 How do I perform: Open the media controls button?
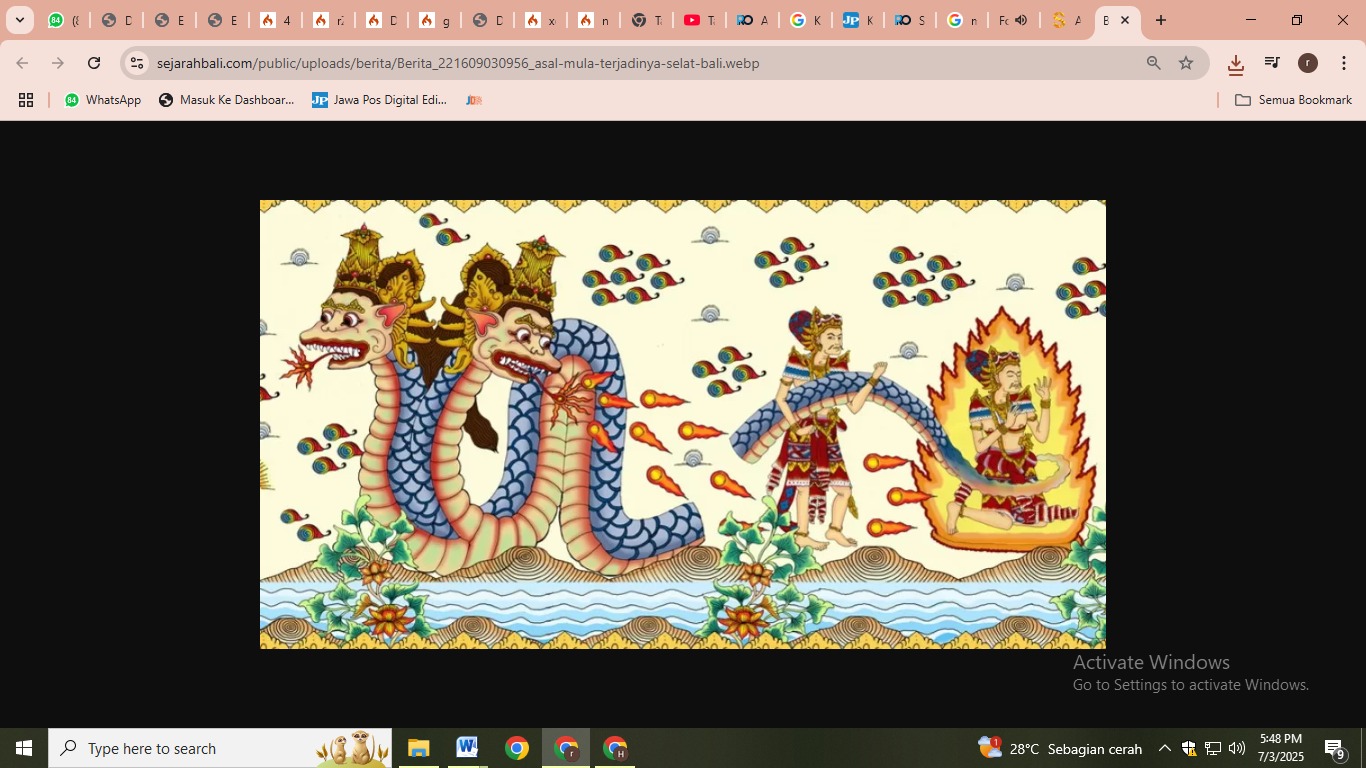(x=1272, y=63)
